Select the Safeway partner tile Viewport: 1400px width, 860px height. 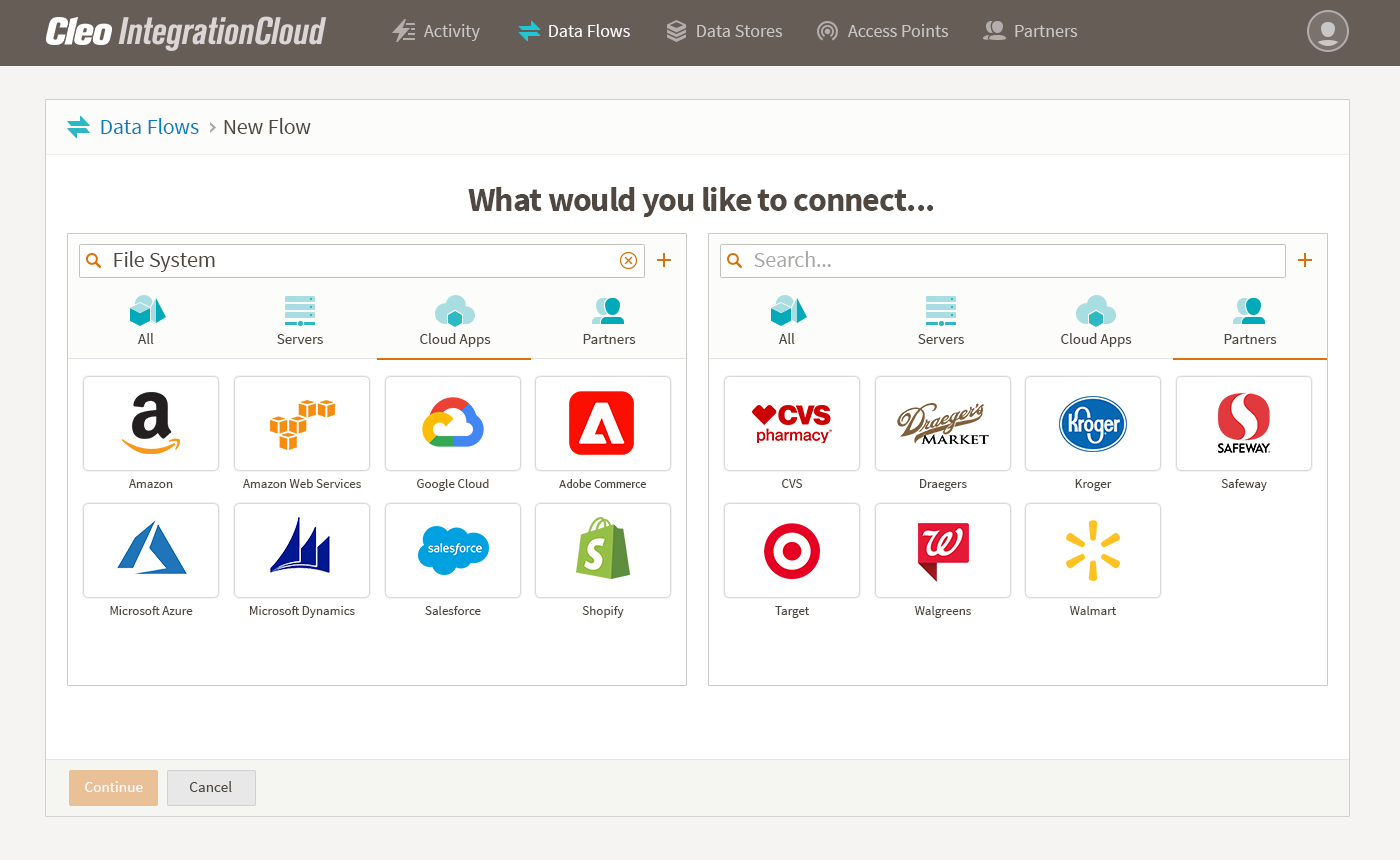tap(1244, 424)
